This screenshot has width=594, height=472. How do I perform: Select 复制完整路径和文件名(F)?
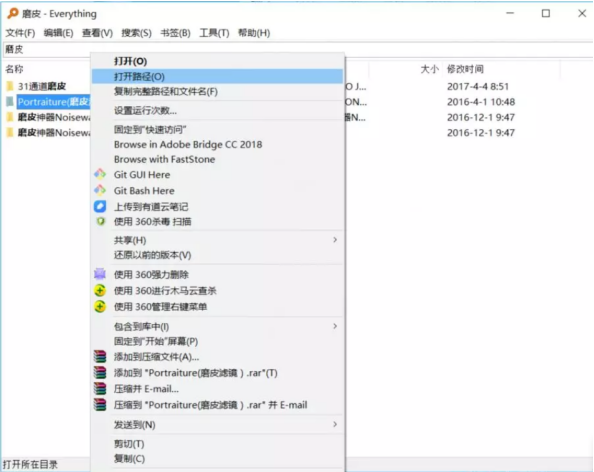point(217,91)
